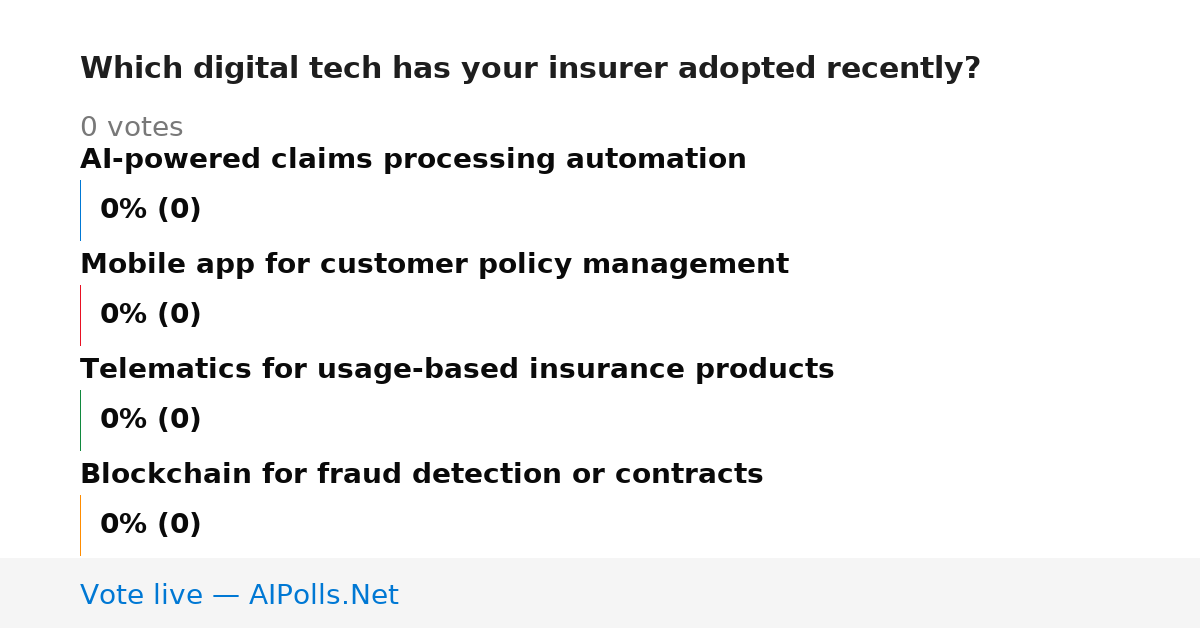The width and height of the screenshot is (1200, 628).
Task: Select Blockchain for fraud detection or contracts
Action: point(421,475)
